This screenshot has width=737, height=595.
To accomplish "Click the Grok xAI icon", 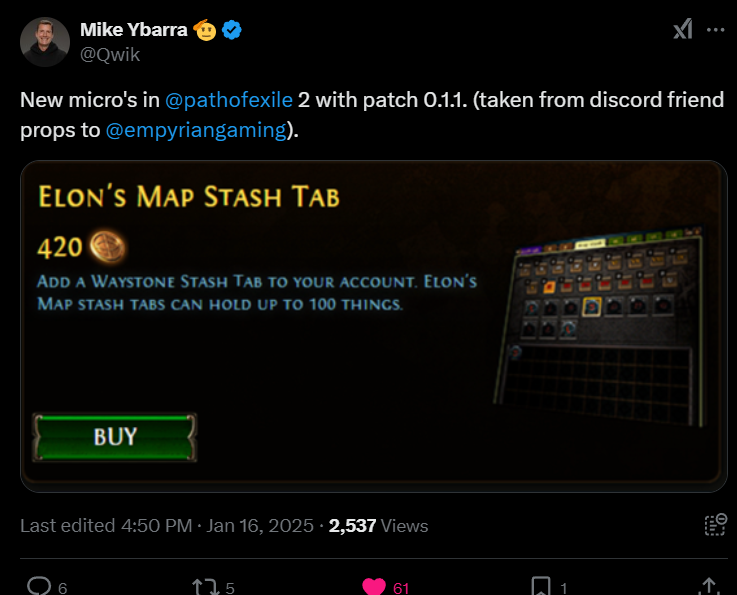I will 683,29.
